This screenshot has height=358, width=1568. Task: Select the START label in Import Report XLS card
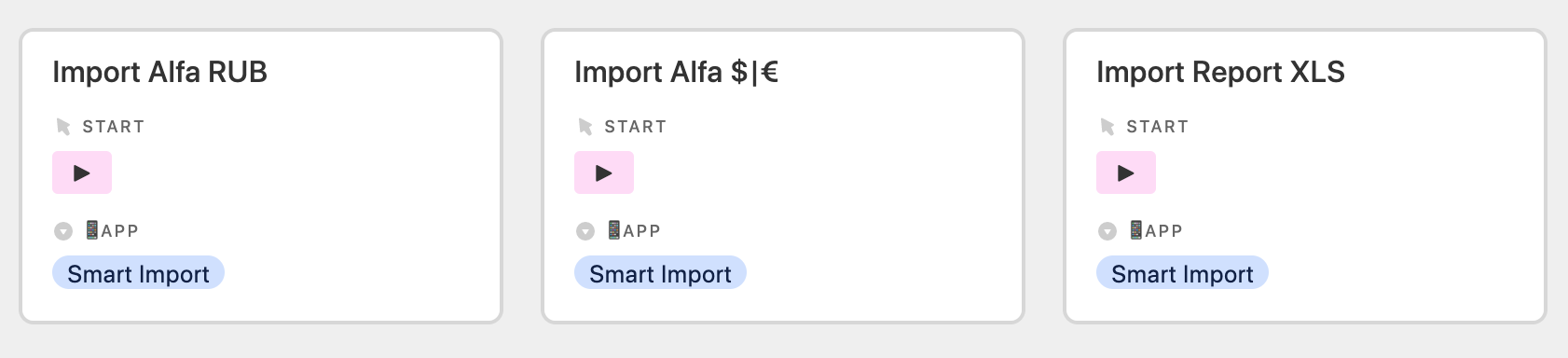(1158, 127)
